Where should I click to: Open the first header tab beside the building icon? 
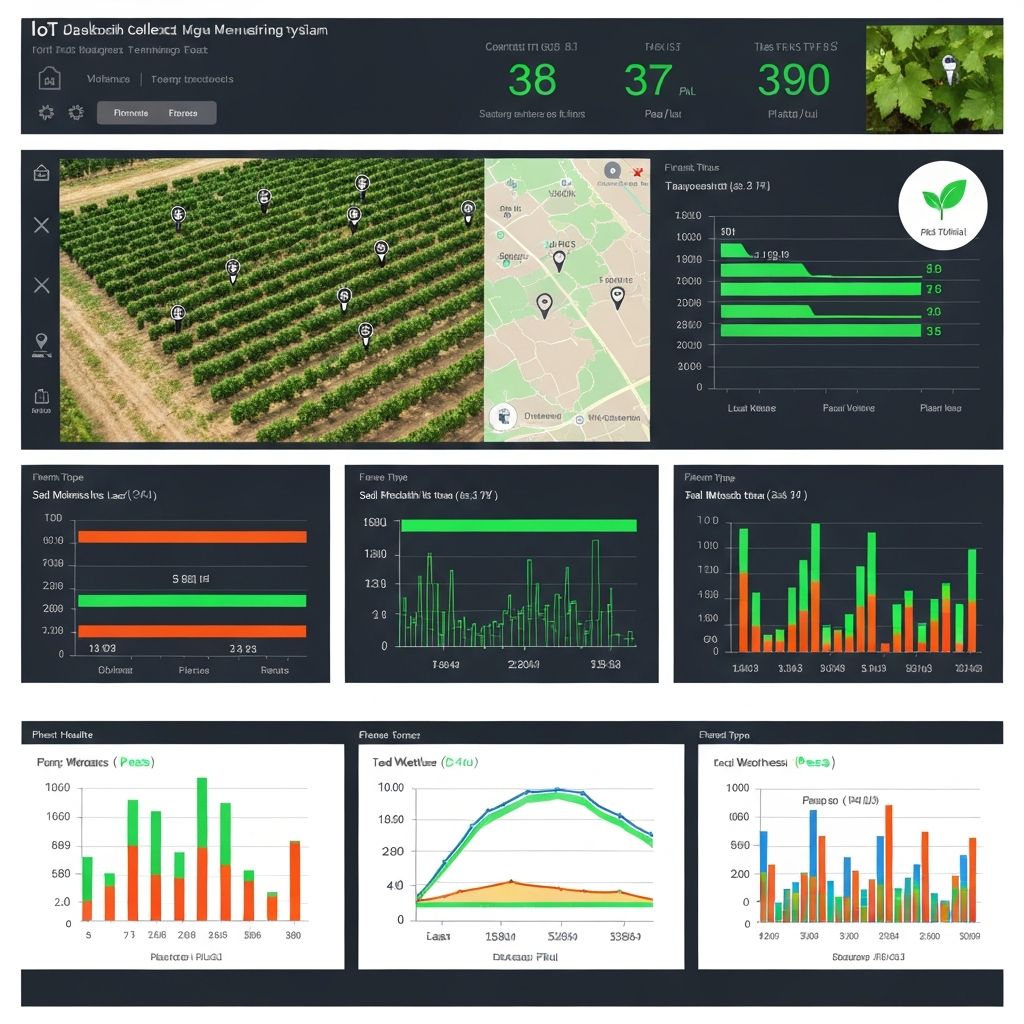pos(108,79)
